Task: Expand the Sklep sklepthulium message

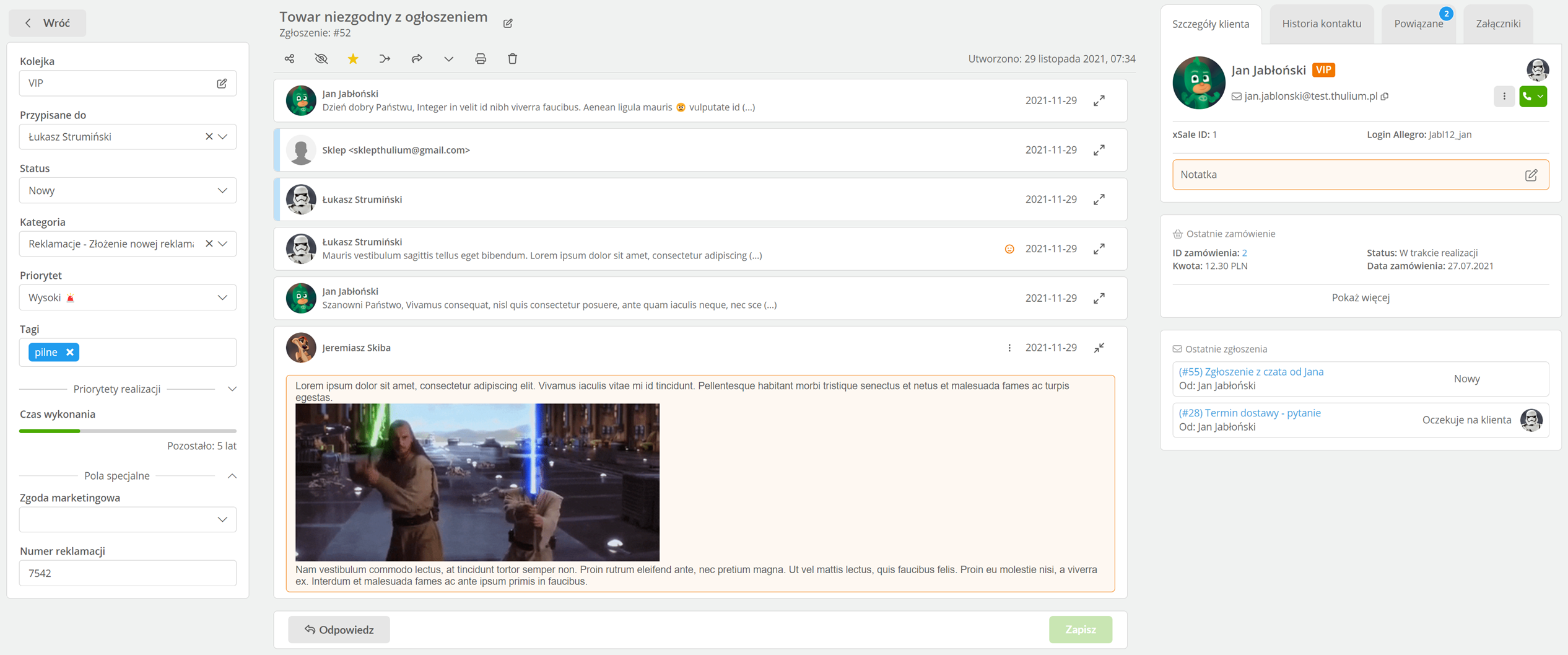Action: click(1099, 150)
